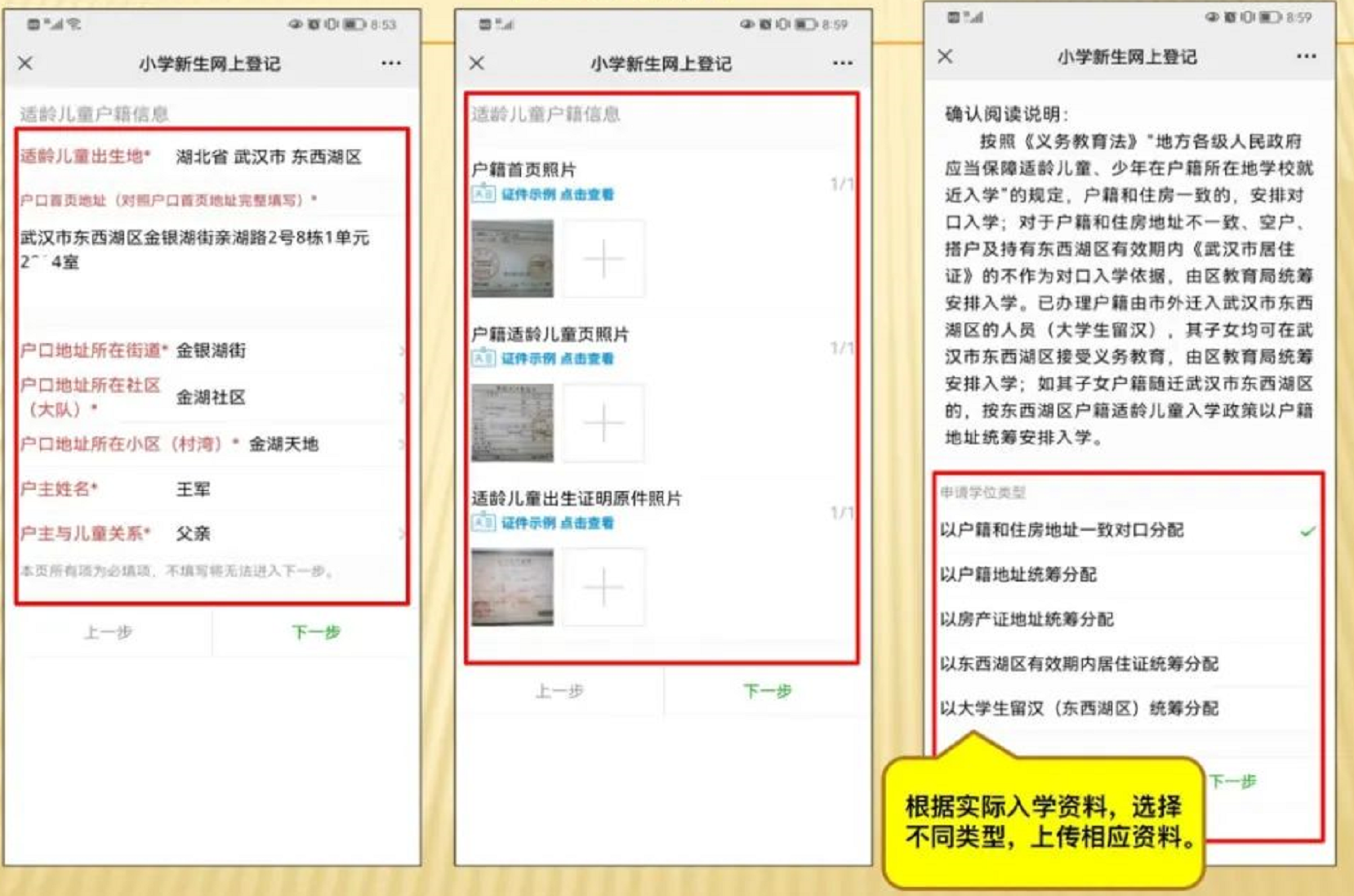Select 以户籍和住房地址一致对口分配 option
Viewport: 1354px width, 896px height.
pos(1127,530)
